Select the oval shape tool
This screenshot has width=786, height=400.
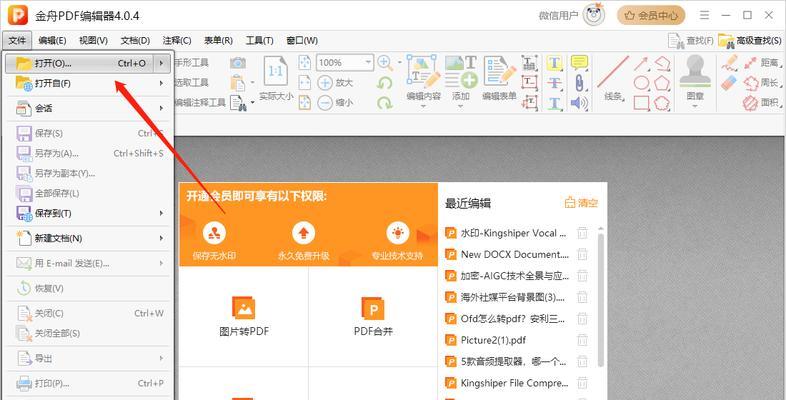coord(641,83)
